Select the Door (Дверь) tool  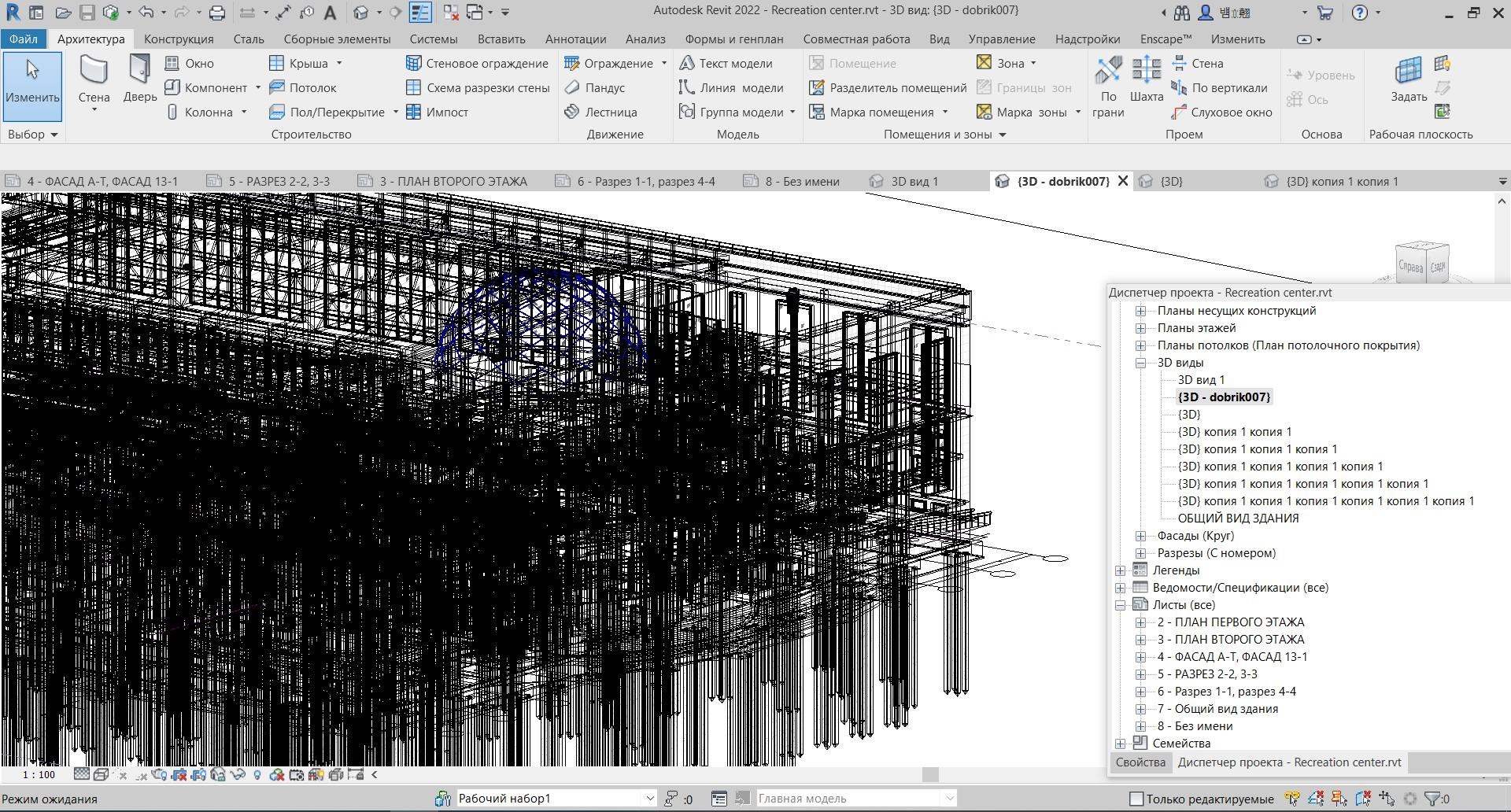pos(140,79)
